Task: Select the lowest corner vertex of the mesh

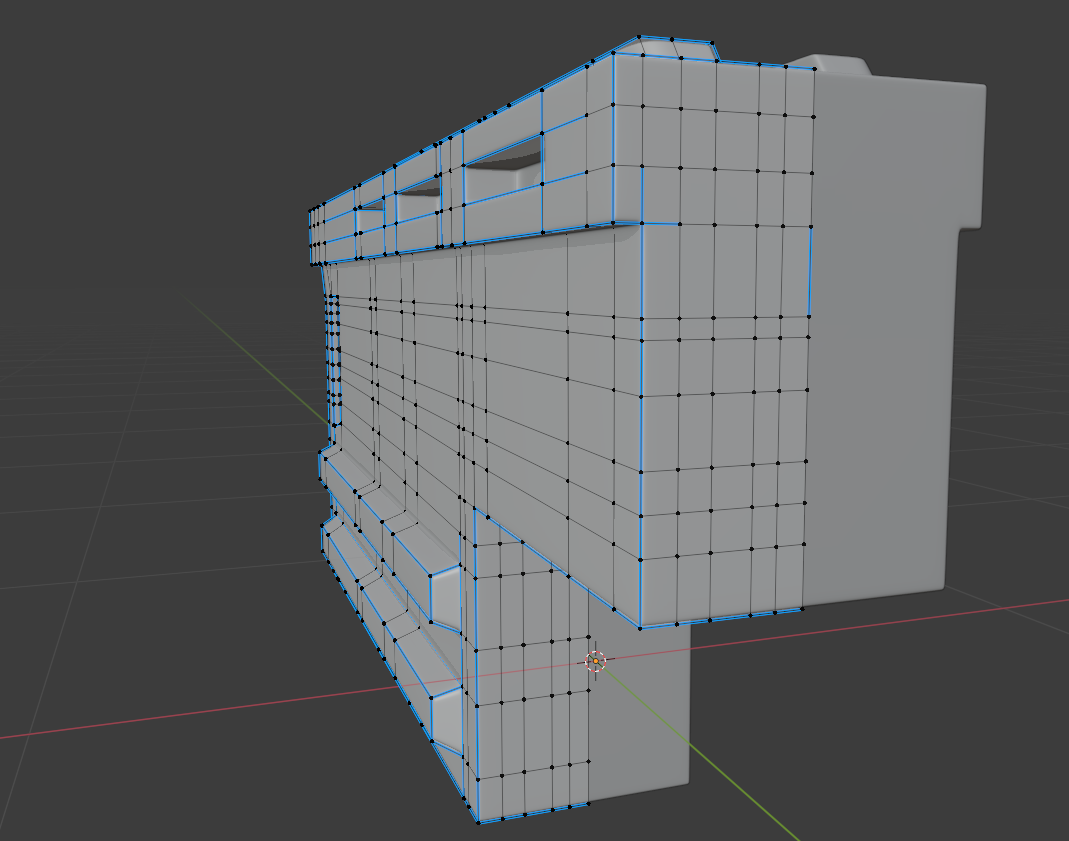Action: 479,823
